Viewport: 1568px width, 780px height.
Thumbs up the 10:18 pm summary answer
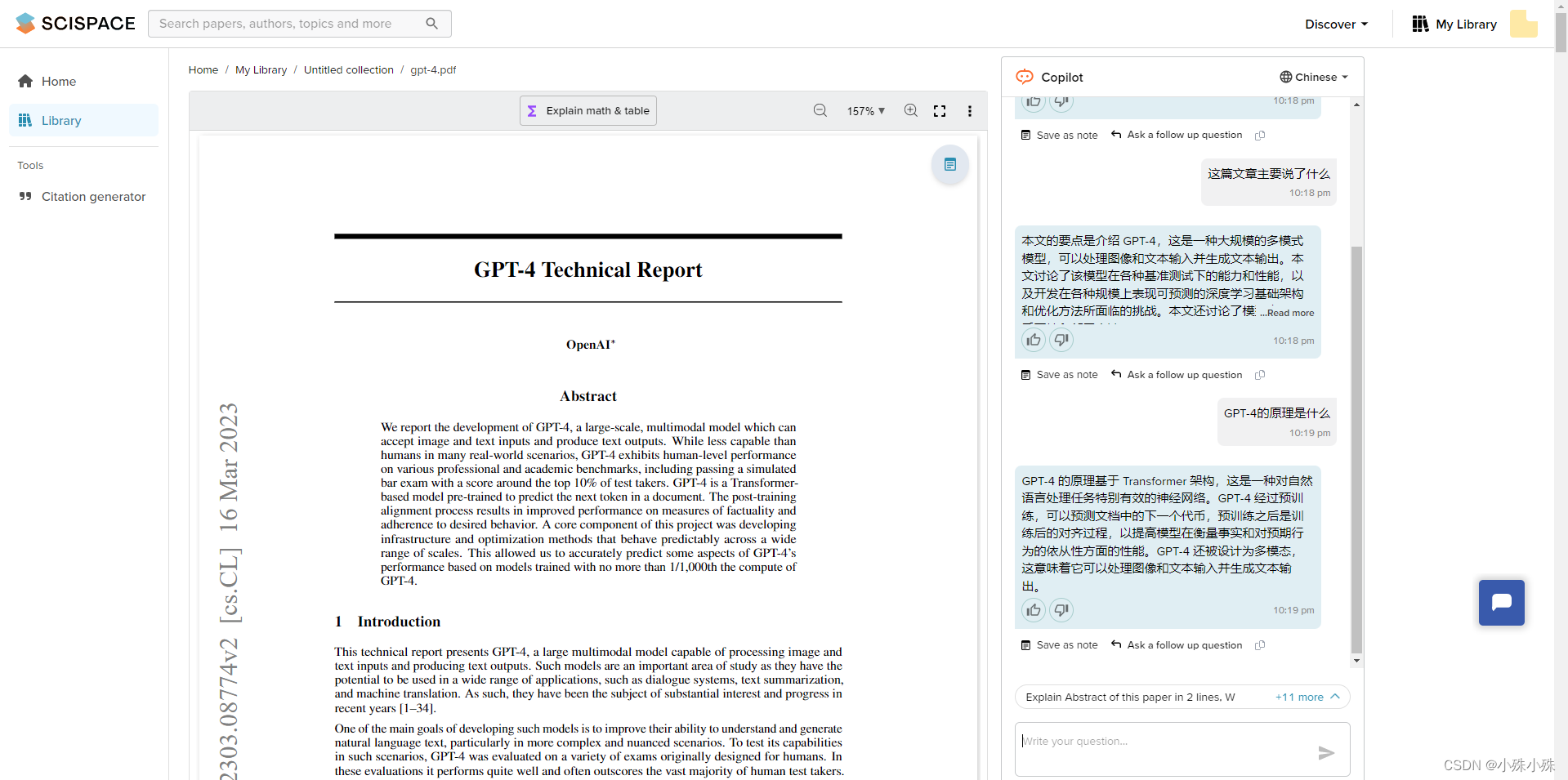pyautogui.click(x=1034, y=340)
